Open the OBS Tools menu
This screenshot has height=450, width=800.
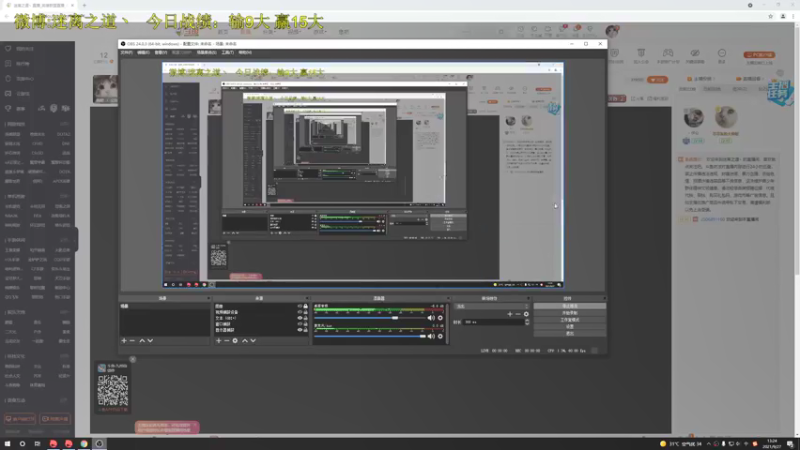[x=228, y=53]
